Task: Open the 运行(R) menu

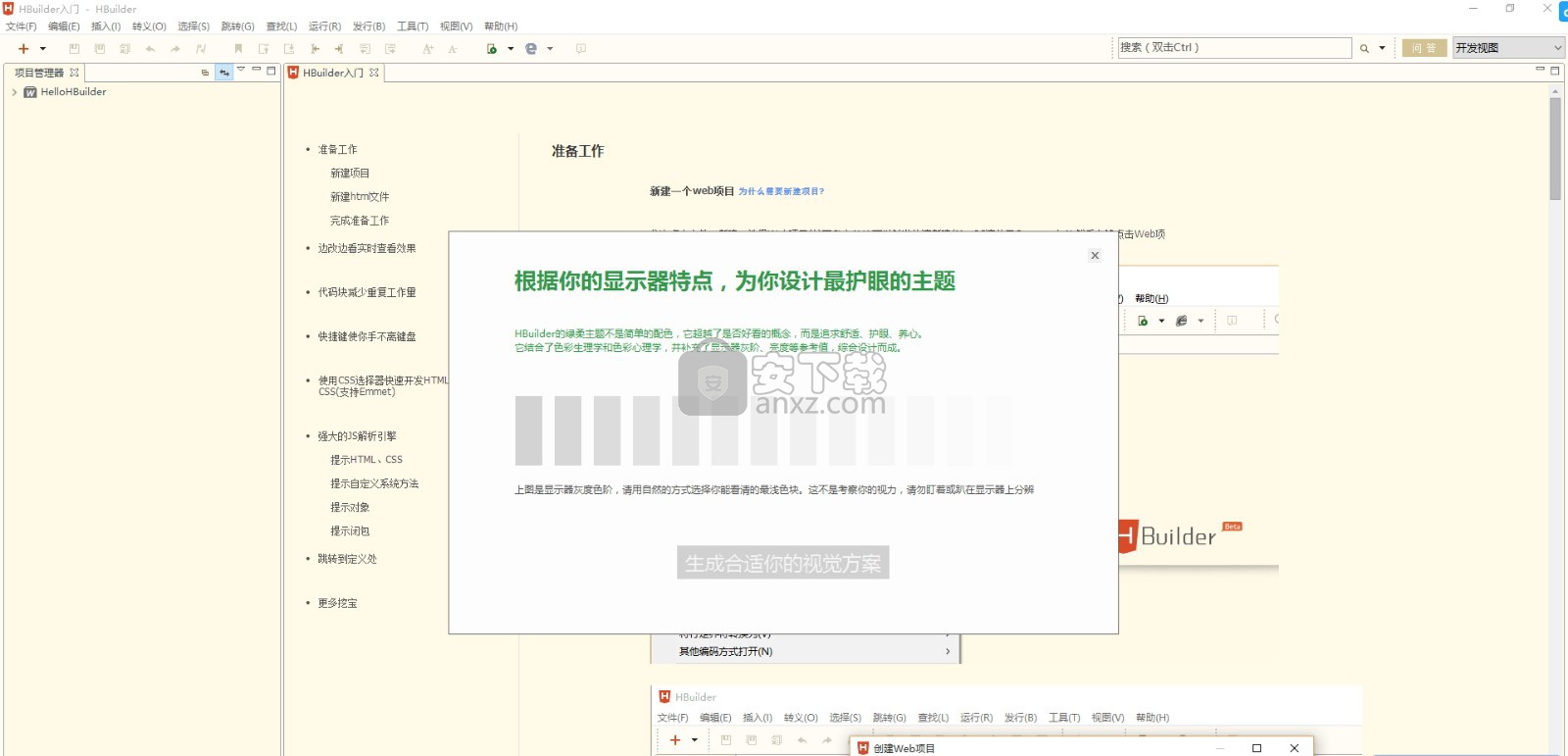Action: (x=324, y=26)
